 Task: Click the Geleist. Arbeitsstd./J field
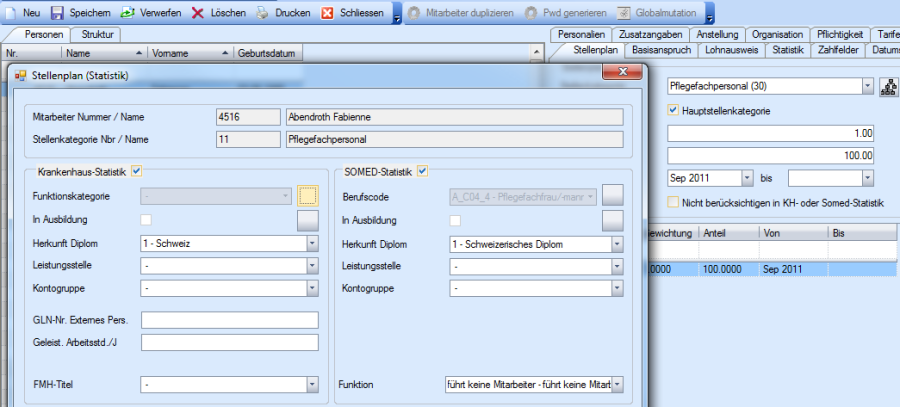[x=230, y=343]
